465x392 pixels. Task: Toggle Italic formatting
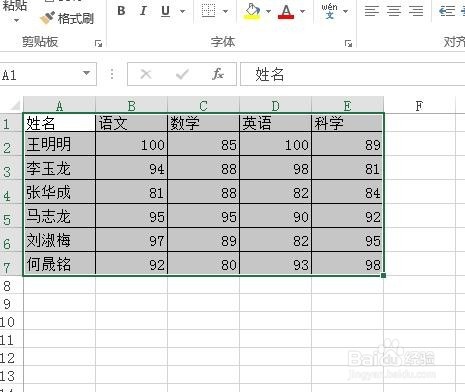tap(143, 11)
